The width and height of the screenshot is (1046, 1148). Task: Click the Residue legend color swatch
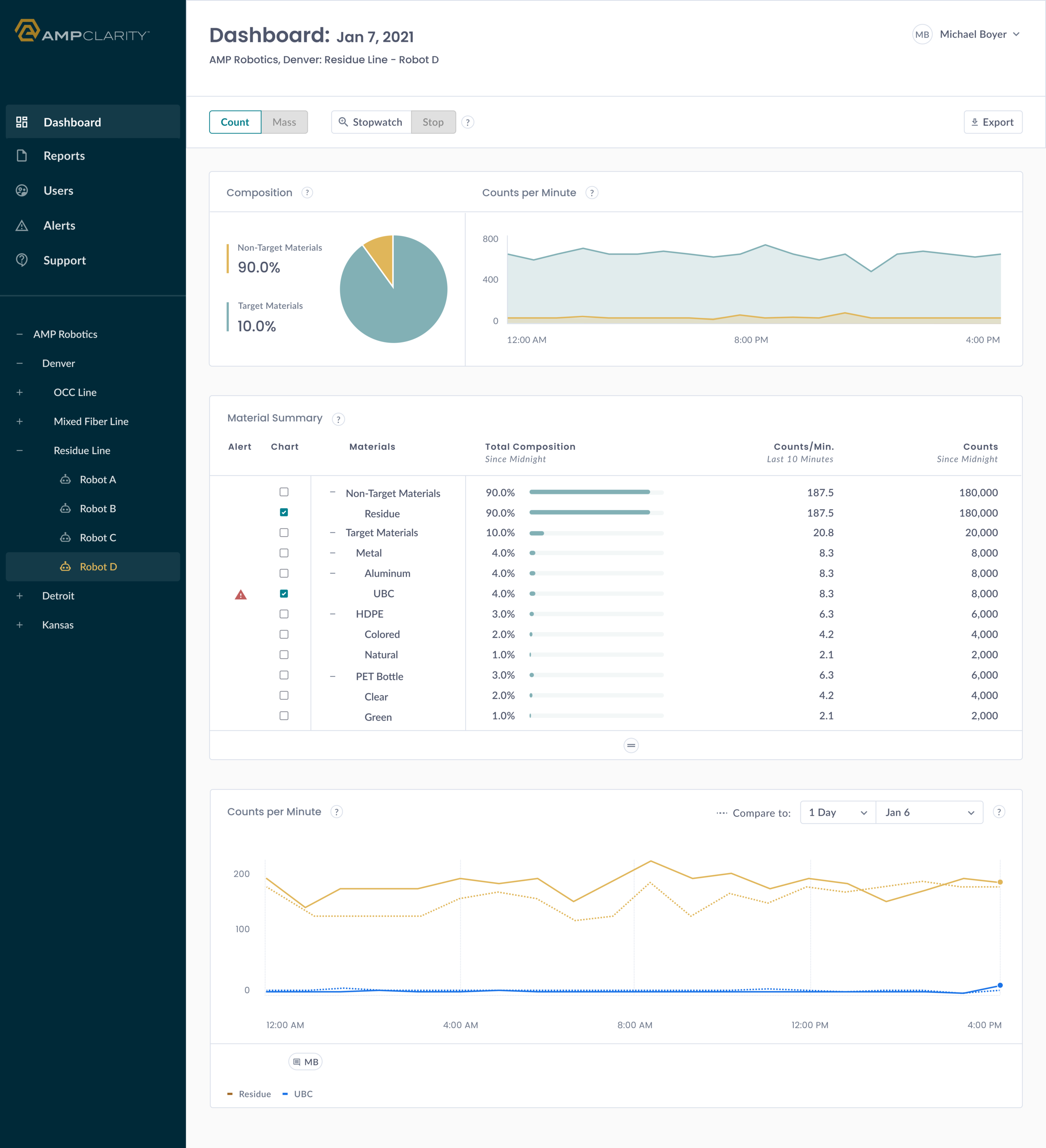click(230, 1094)
